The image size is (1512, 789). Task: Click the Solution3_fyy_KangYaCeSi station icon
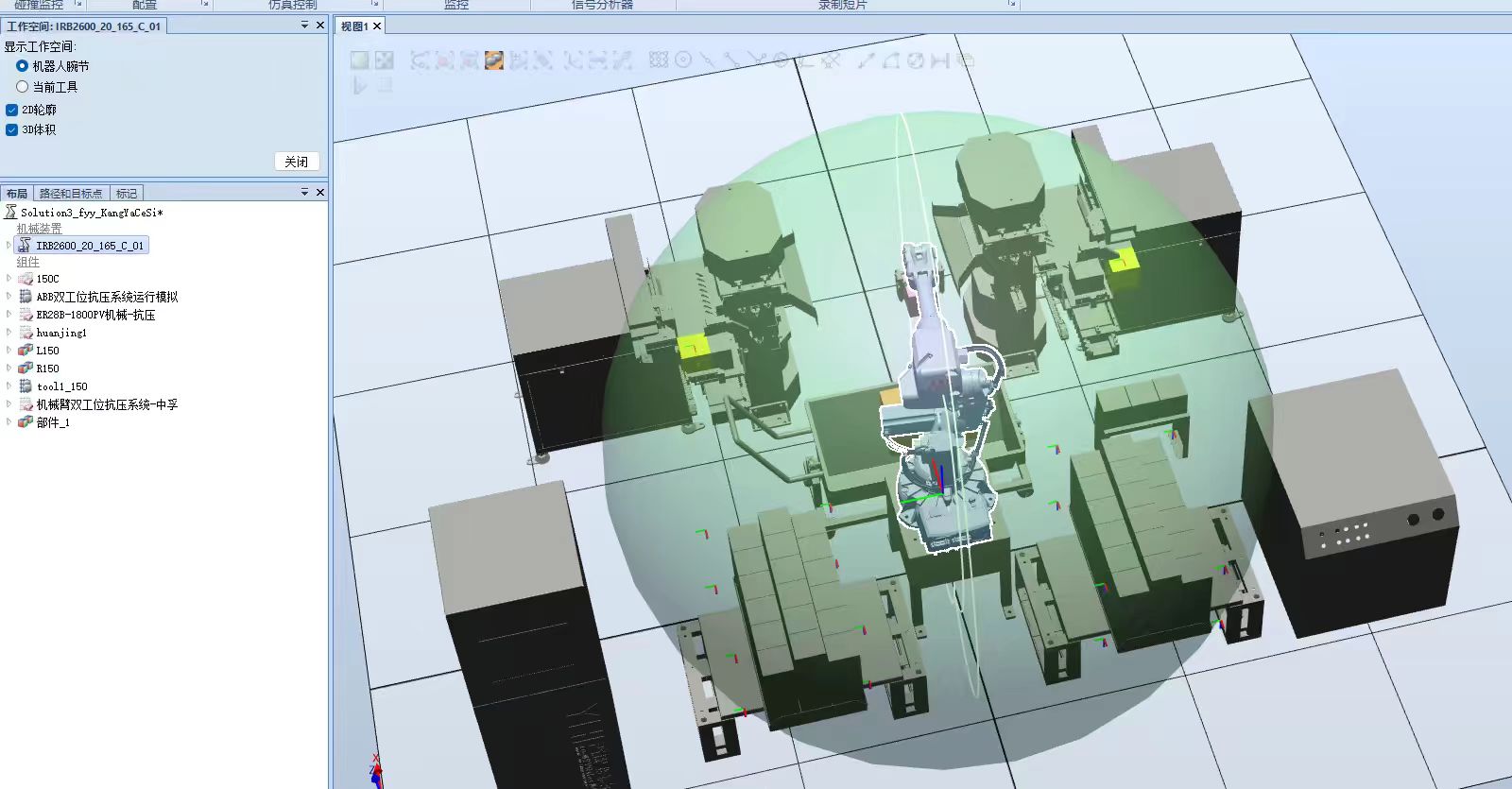(11, 213)
